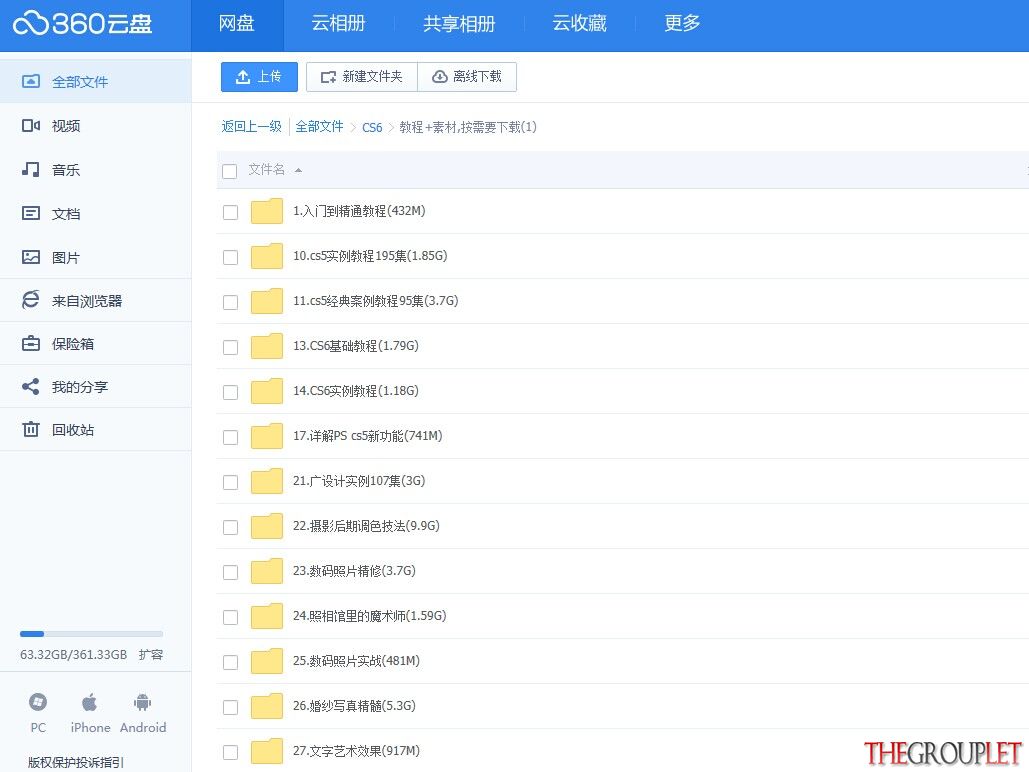Open the 版权保护投诉指引 link
Screen dimensions: 1029x772
pos(75,762)
